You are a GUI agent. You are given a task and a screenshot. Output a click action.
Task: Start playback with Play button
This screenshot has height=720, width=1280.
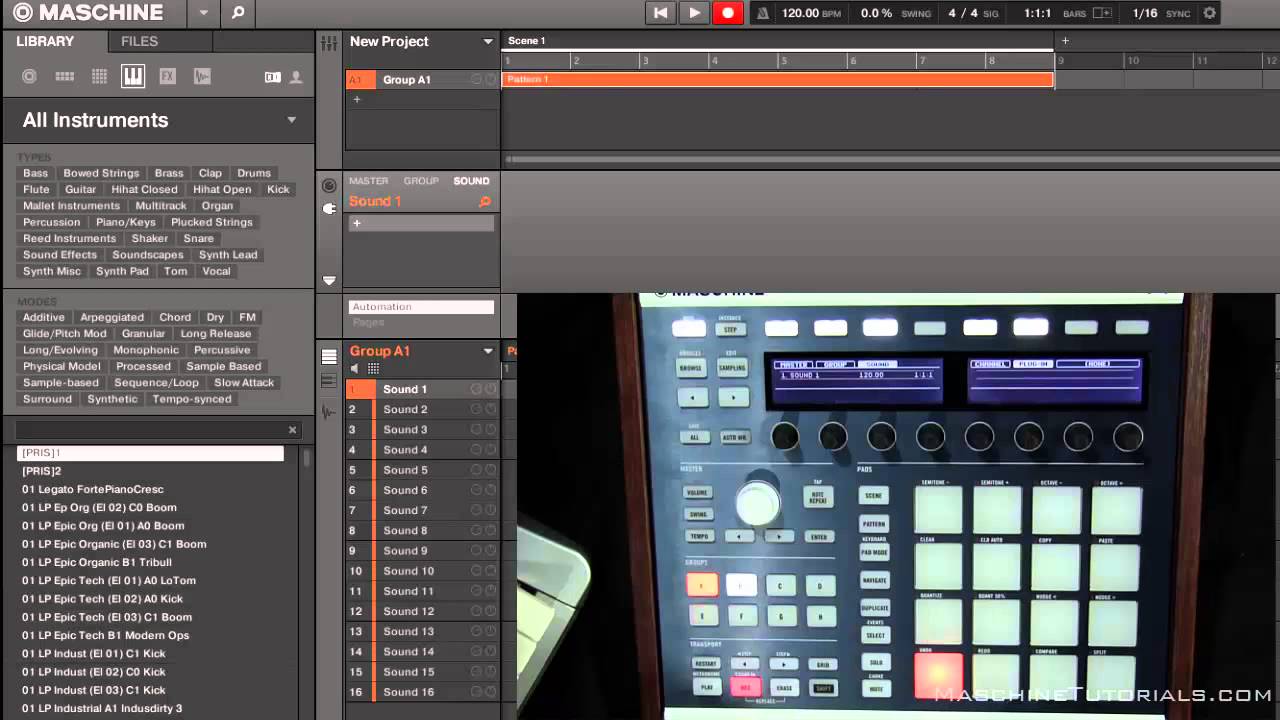[694, 13]
